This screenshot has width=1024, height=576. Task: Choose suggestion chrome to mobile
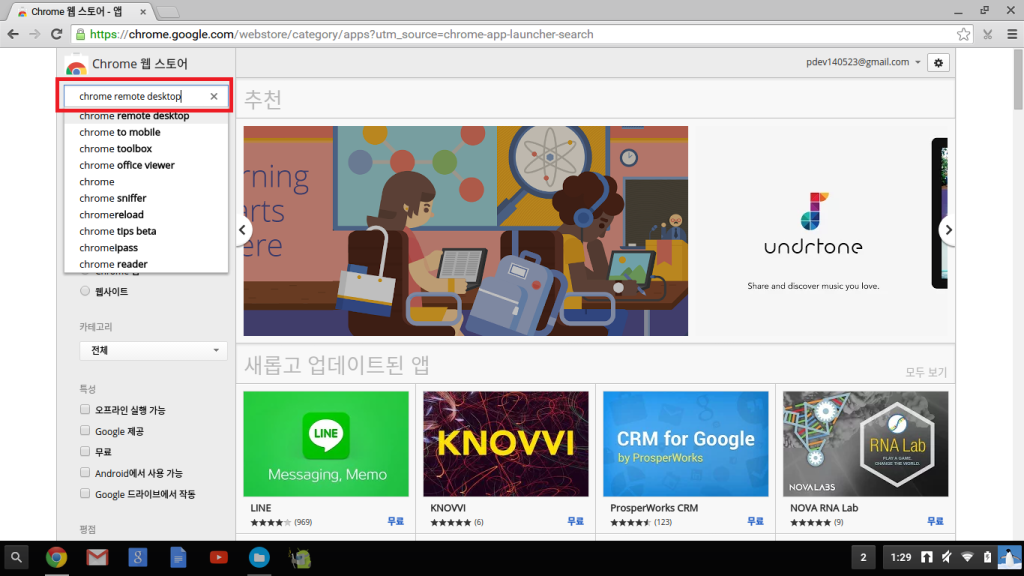coord(146,132)
